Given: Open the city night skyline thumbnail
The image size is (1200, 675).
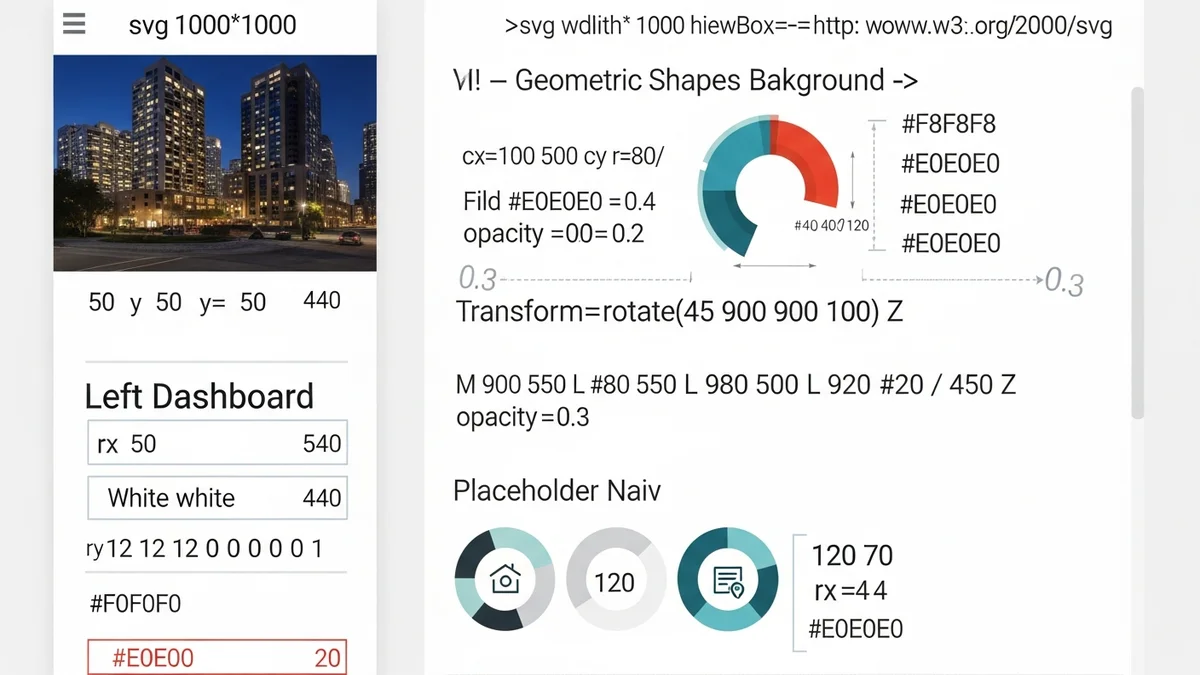Looking at the screenshot, I should 215,163.
